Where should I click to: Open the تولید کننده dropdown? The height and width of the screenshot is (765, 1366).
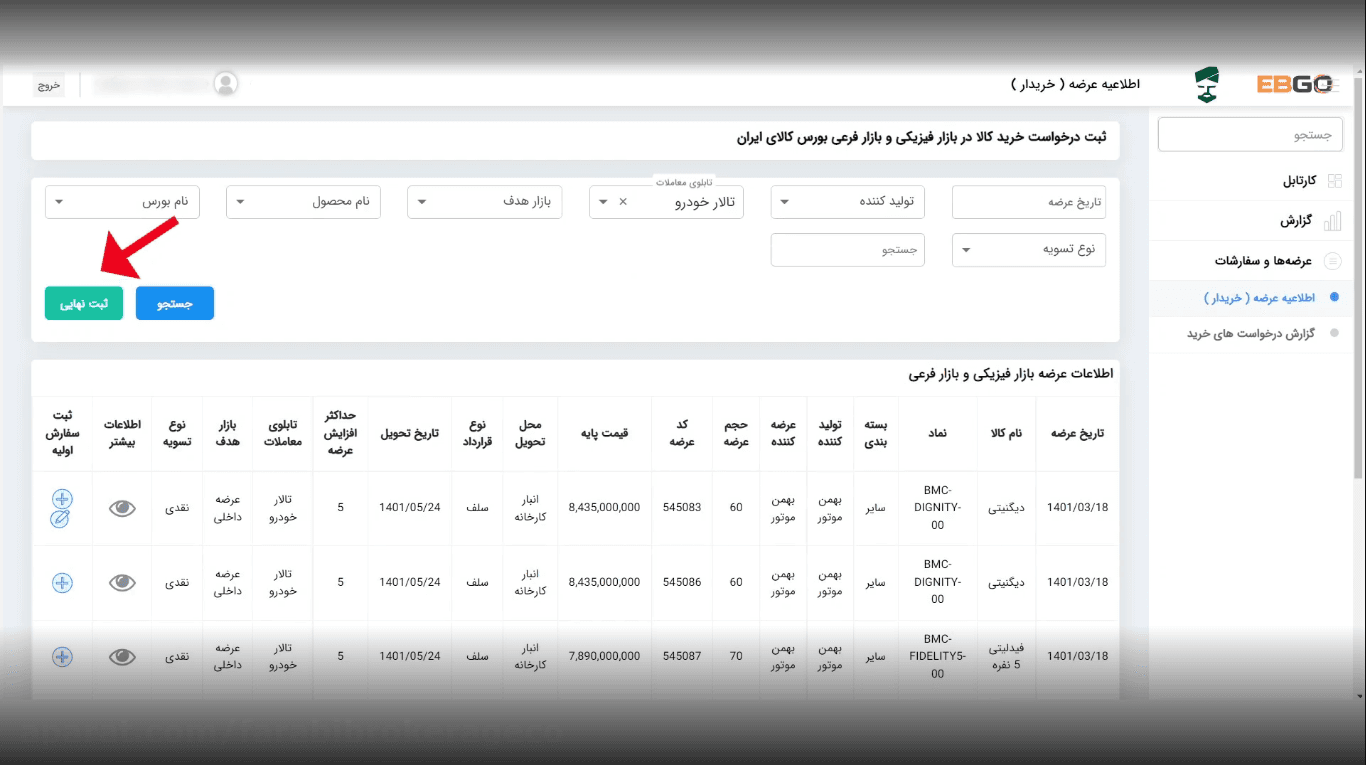click(848, 201)
